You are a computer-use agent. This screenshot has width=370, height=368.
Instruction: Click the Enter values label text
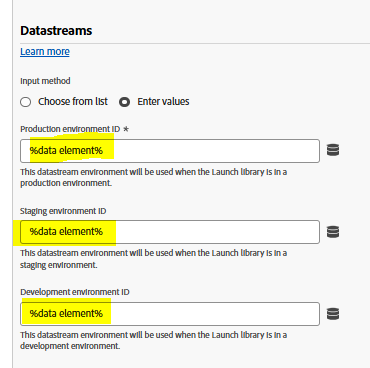click(x=163, y=101)
